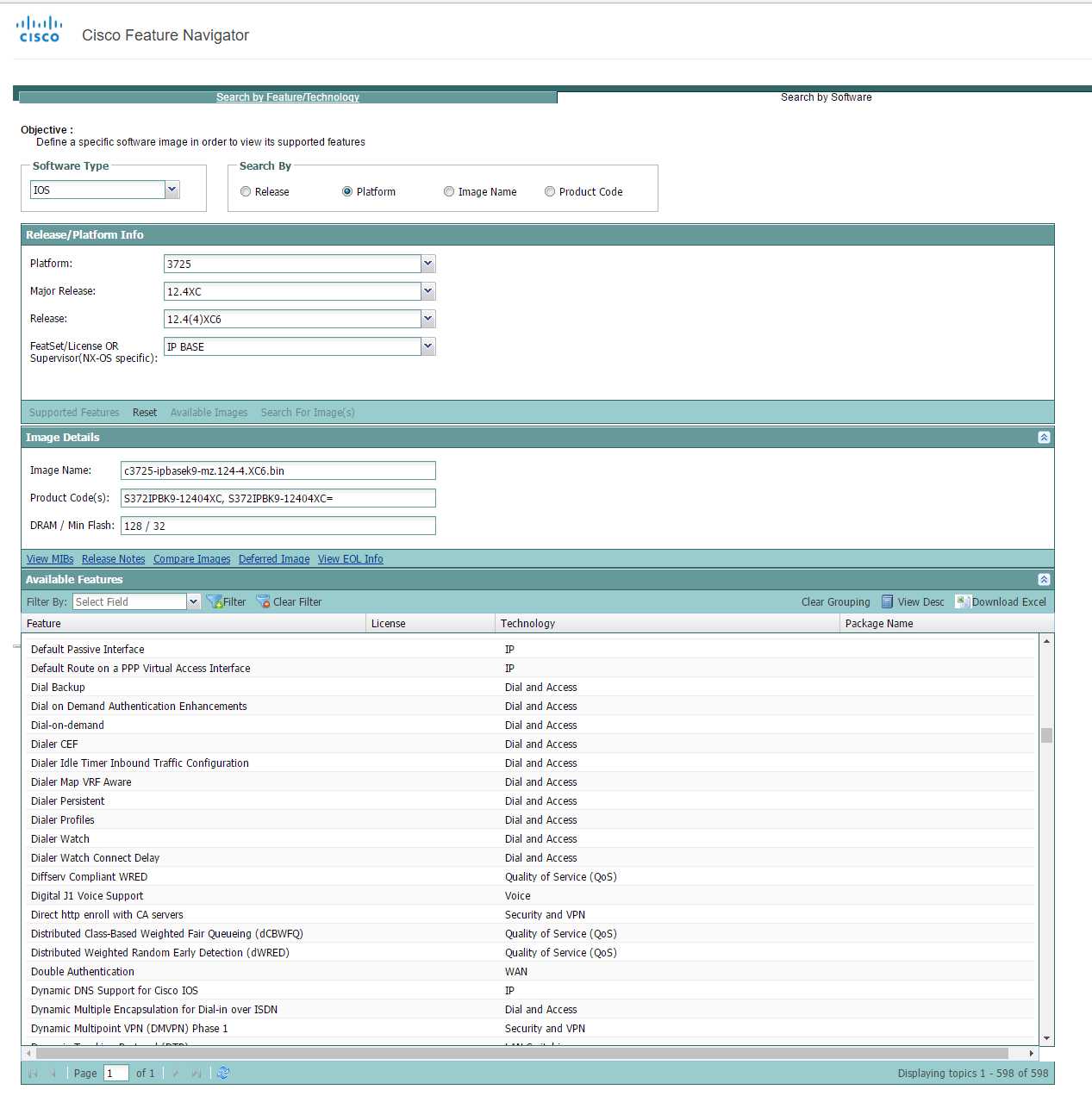The width and height of the screenshot is (1092, 1096).
Task: Click the Dial-on-demand feature row
Action: click(x=528, y=725)
